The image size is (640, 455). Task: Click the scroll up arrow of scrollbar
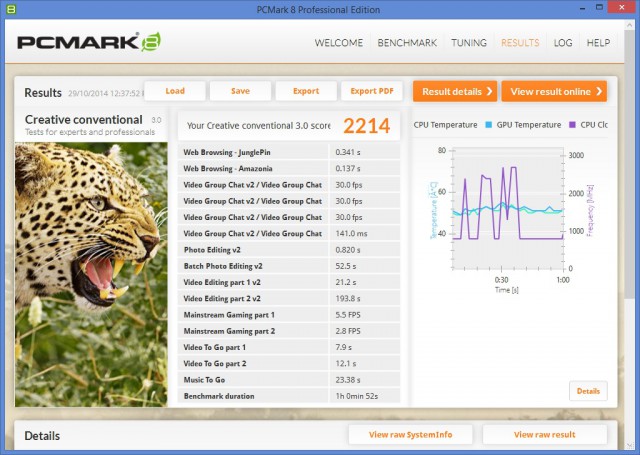(629, 25)
